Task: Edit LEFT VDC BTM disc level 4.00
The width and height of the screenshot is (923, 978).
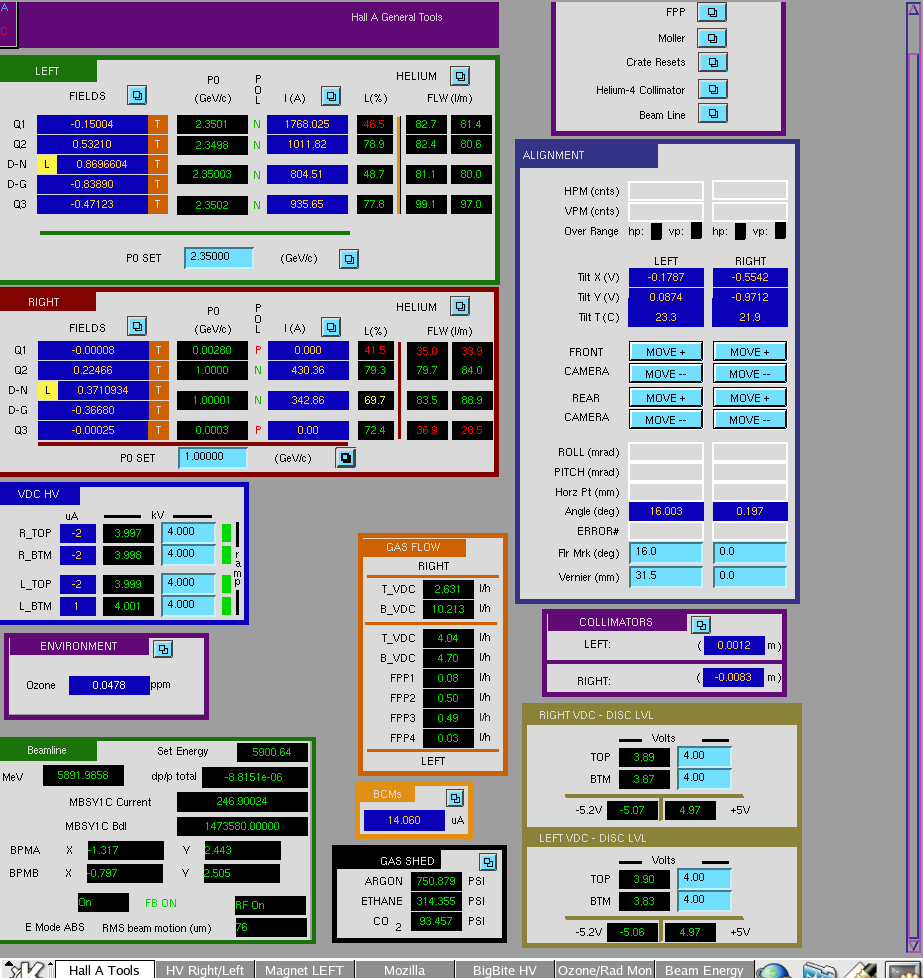Action: tap(703, 901)
